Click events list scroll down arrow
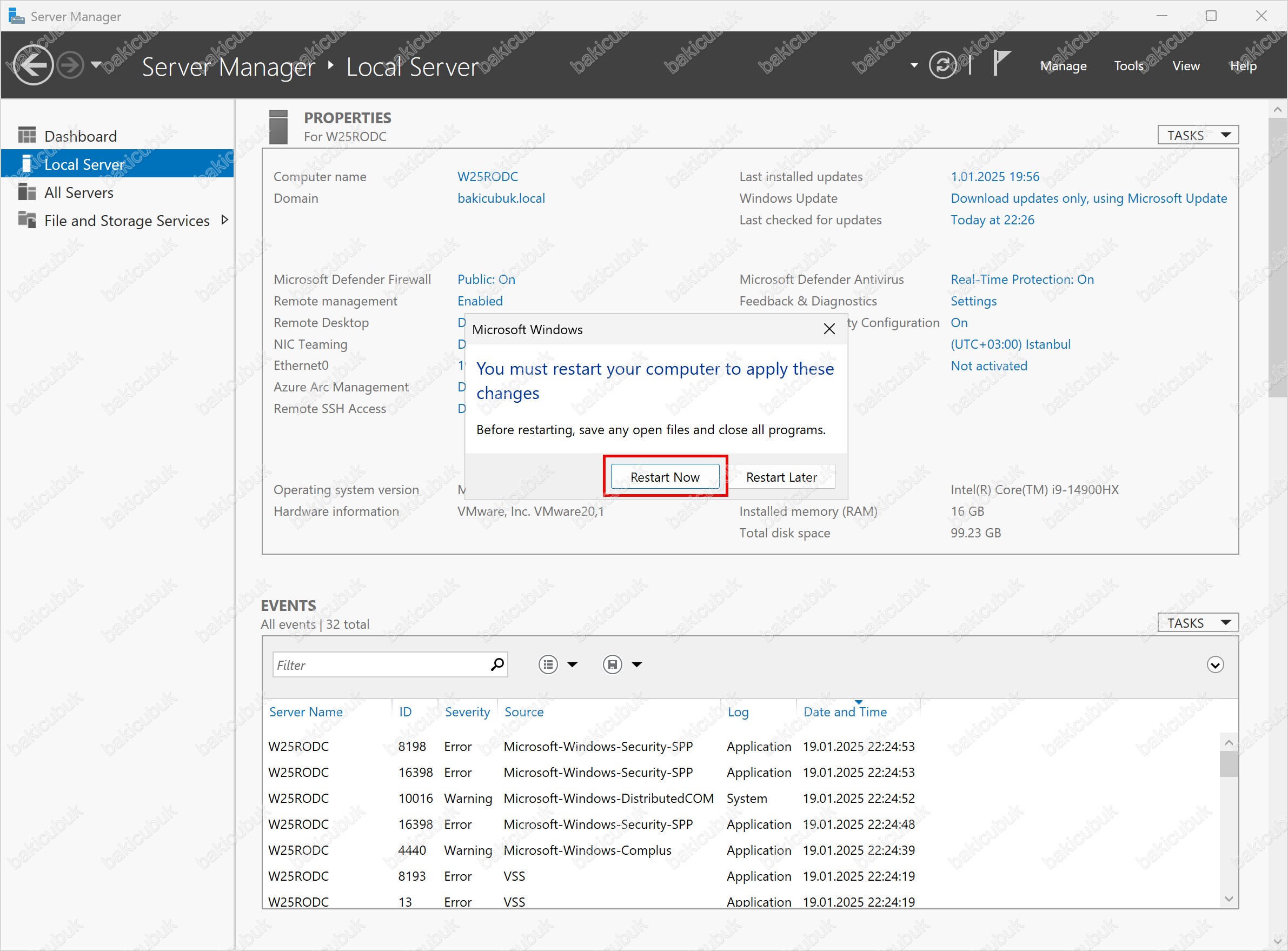Screen dimensions: 1288x951 pos(1228,899)
